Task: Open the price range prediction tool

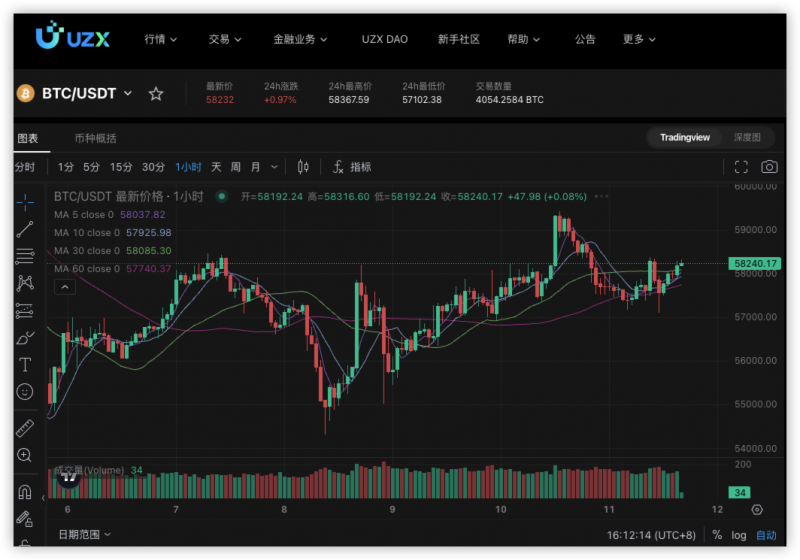Action: click(x=24, y=311)
